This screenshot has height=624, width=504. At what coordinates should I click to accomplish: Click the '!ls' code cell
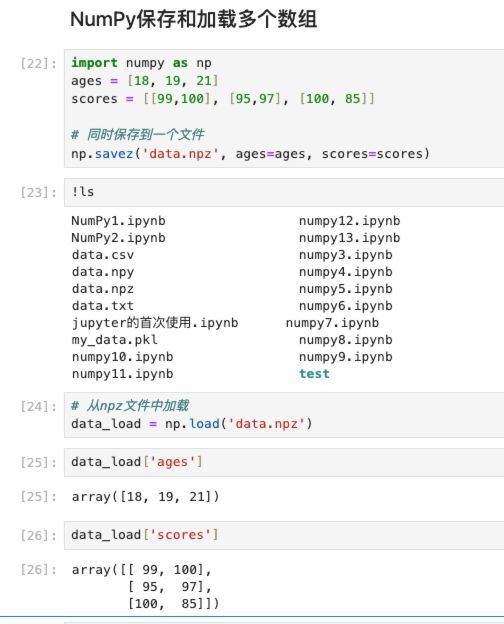tap(284, 192)
